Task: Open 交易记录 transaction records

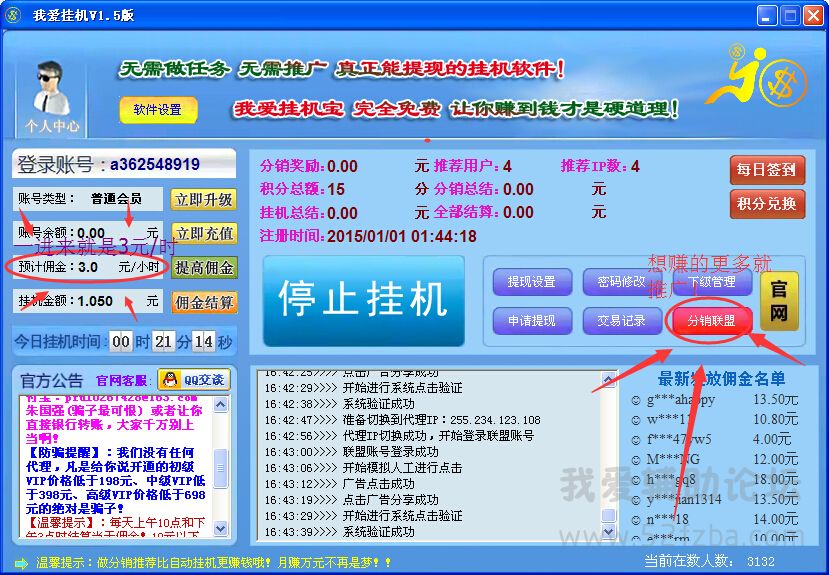Action: point(622,321)
